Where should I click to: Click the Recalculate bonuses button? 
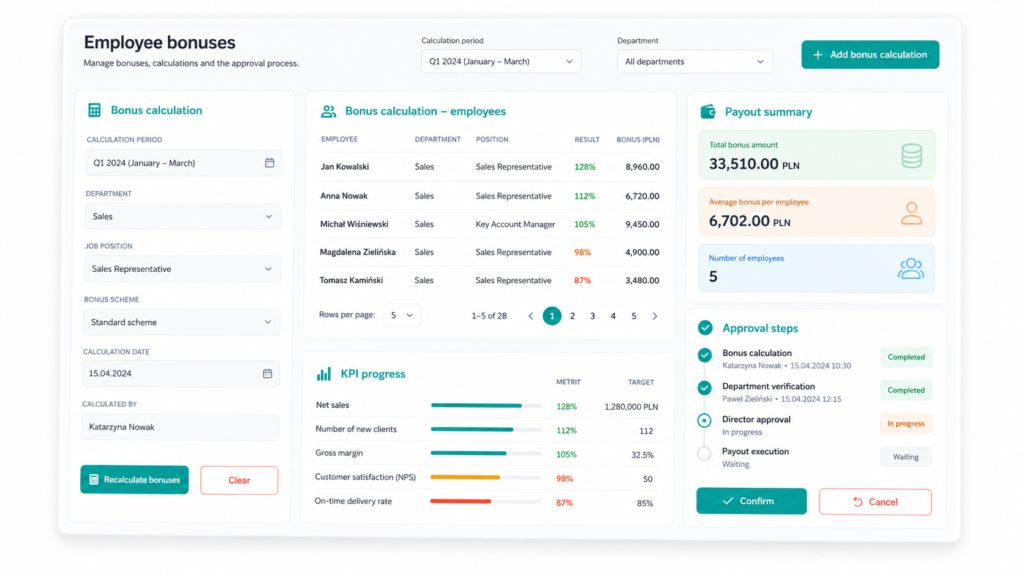click(x=135, y=479)
